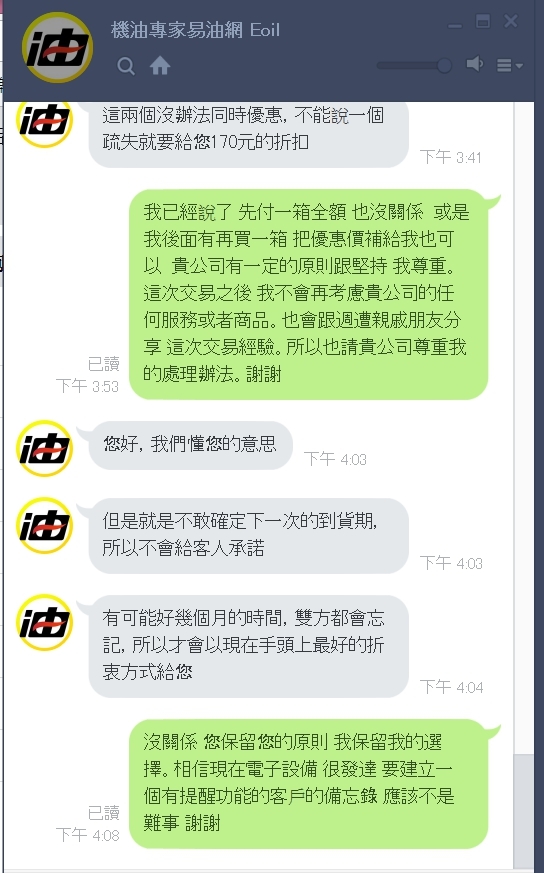
Task: Open chat search magnifier icon
Action: click(x=126, y=66)
